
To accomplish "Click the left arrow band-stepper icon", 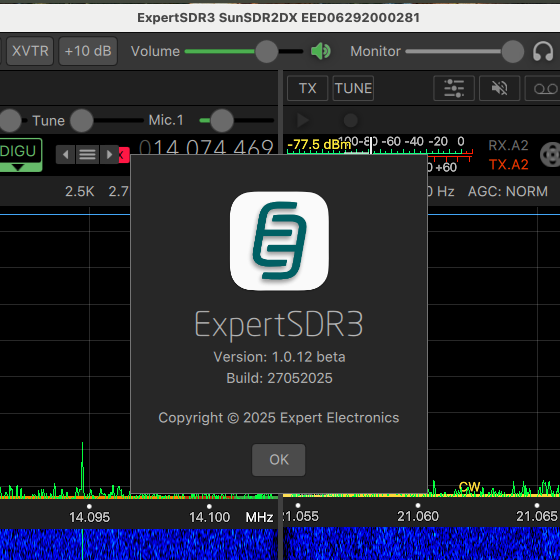I will (x=65, y=155).
